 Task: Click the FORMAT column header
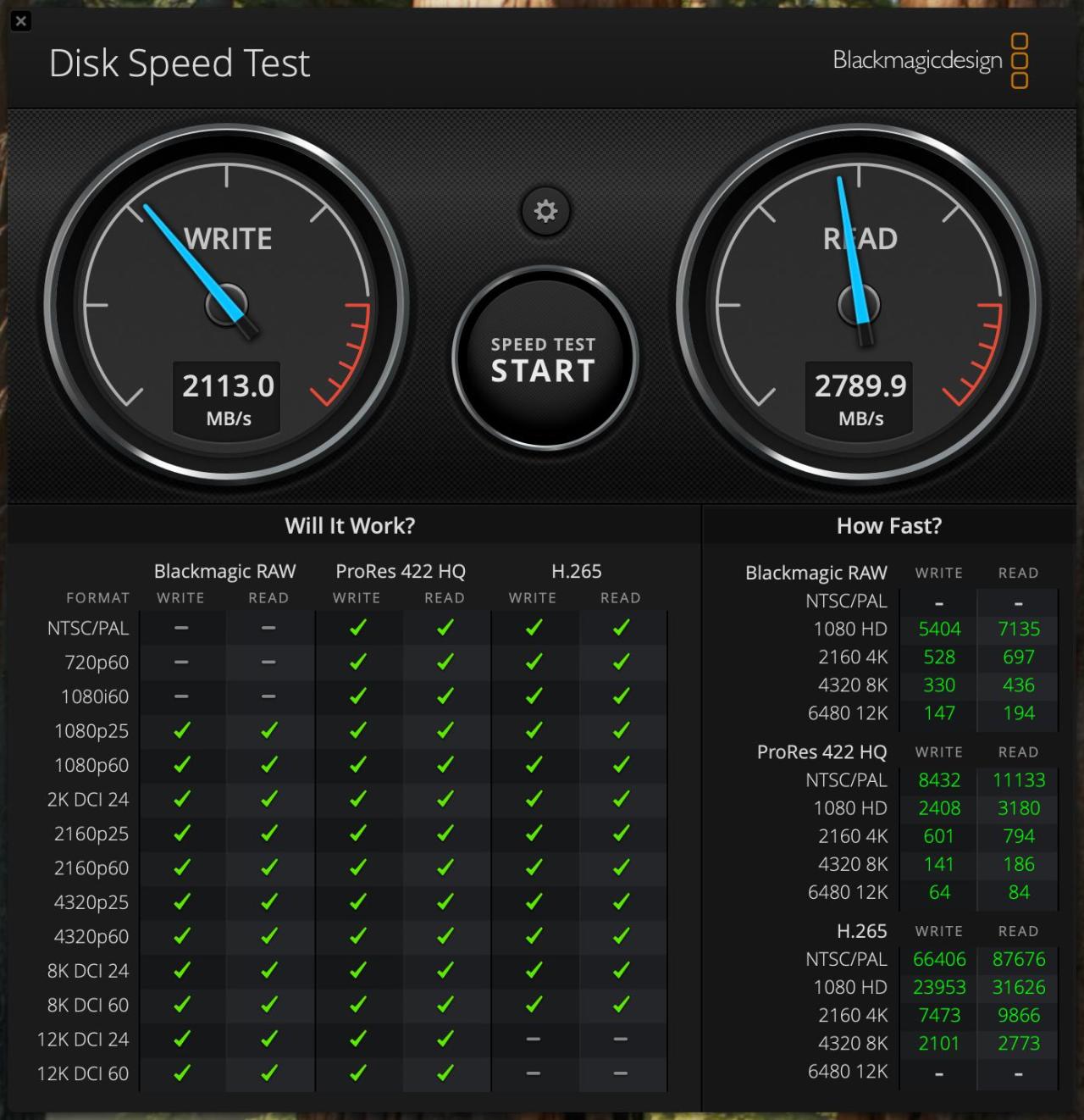click(x=98, y=598)
